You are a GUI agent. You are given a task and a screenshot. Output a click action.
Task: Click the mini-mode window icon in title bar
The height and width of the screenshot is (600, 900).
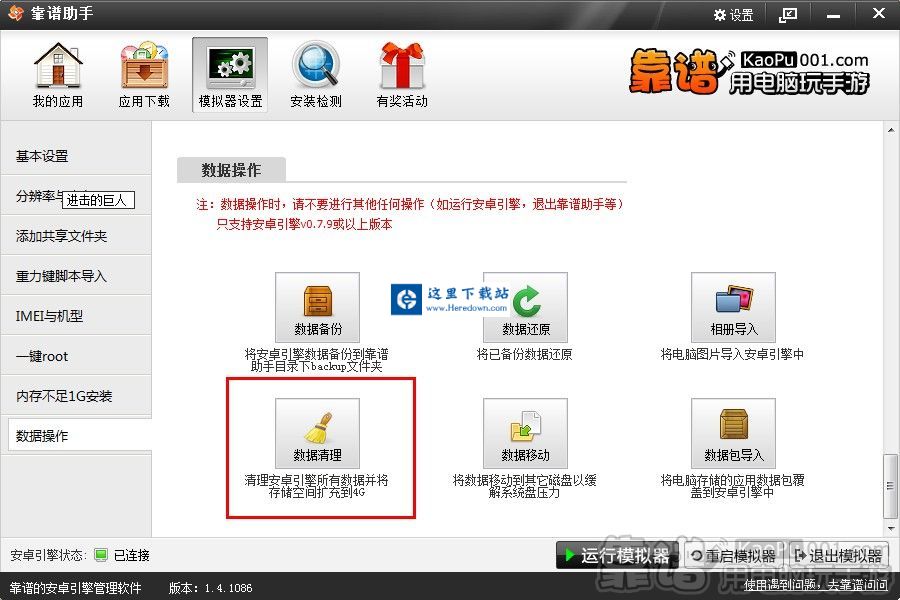tap(788, 15)
